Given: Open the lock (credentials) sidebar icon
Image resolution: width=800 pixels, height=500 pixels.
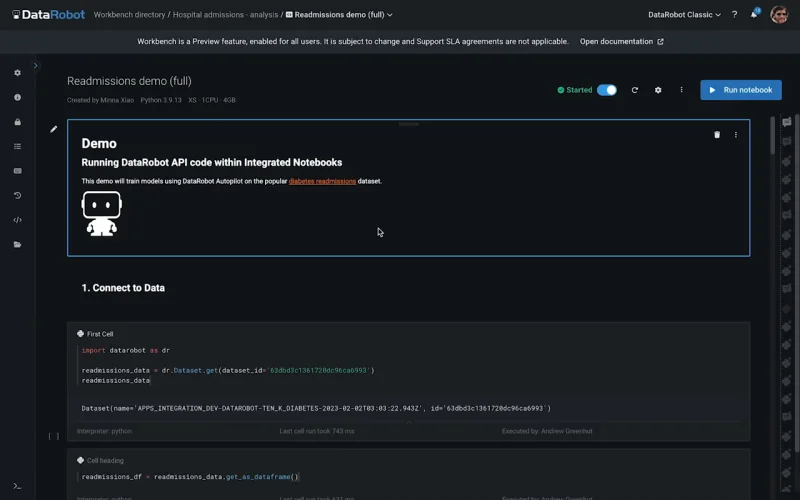Looking at the screenshot, I should [17, 122].
